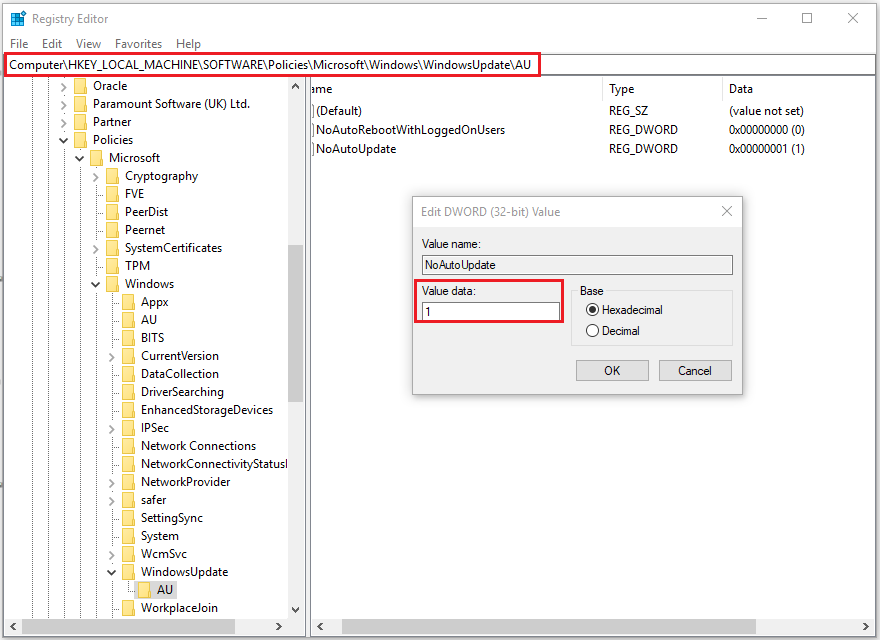Select the NoAutoRebootWithLoggedOnUsers value

[410, 130]
